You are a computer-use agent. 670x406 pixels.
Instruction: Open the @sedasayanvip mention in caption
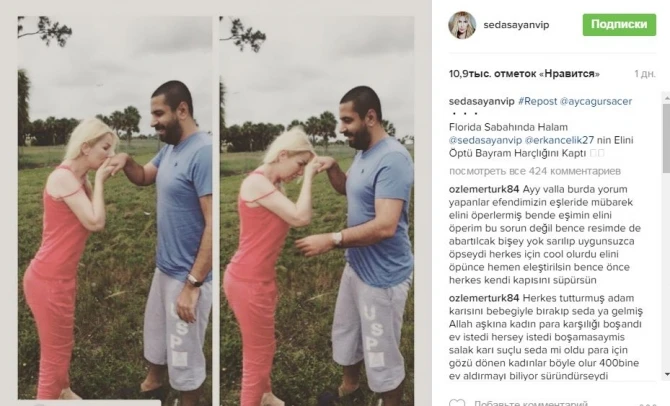point(485,140)
